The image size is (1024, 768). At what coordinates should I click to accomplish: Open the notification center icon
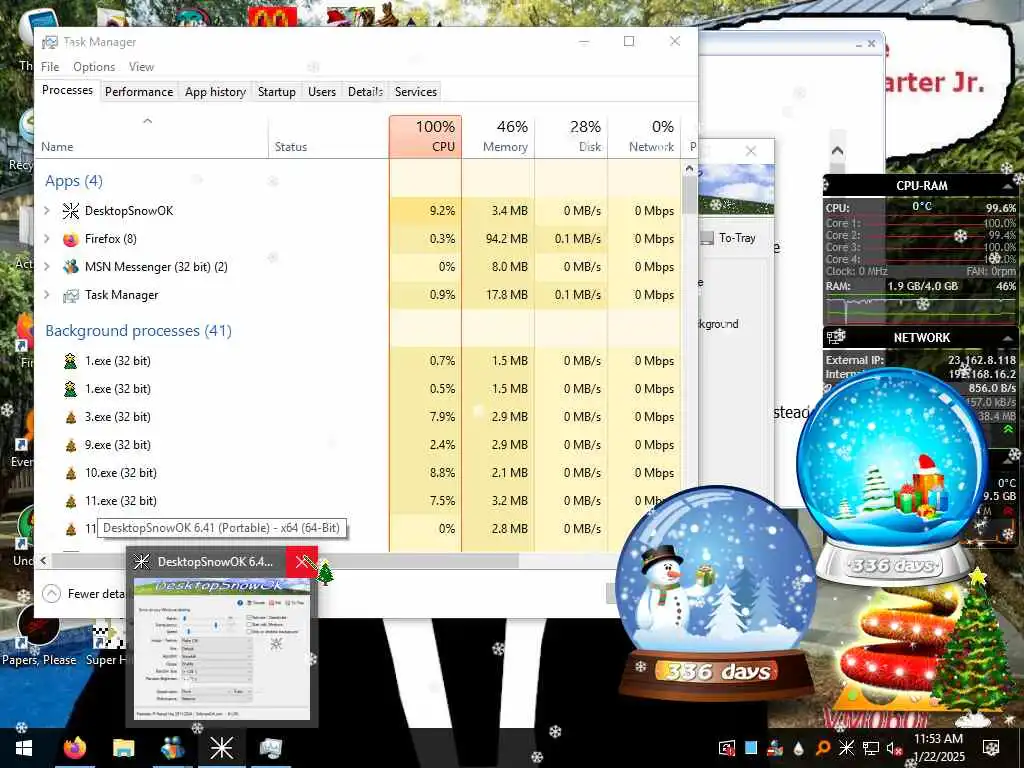point(991,748)
